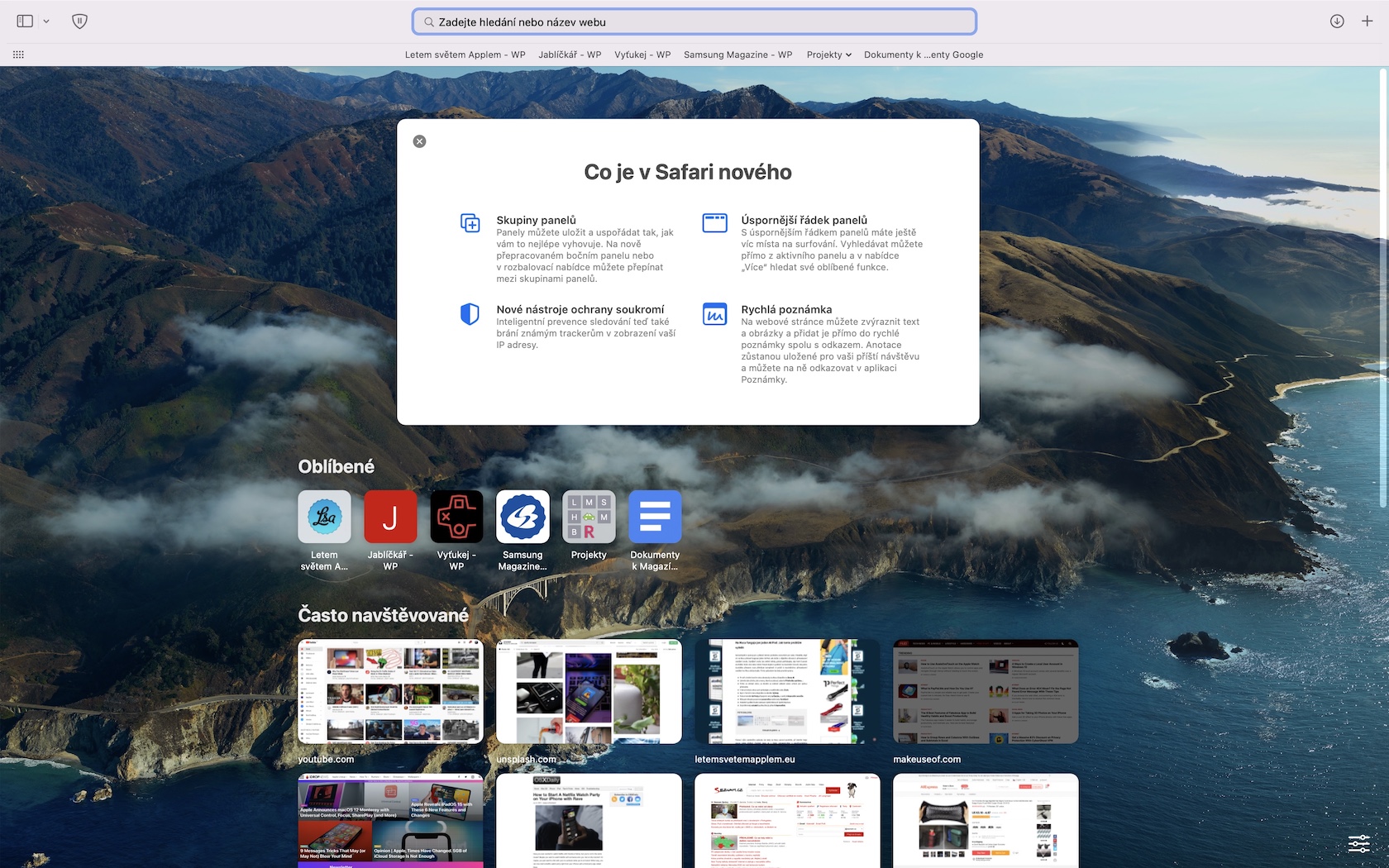
Task: Show the favorites grid icon
Action: [x=18, y=55]
